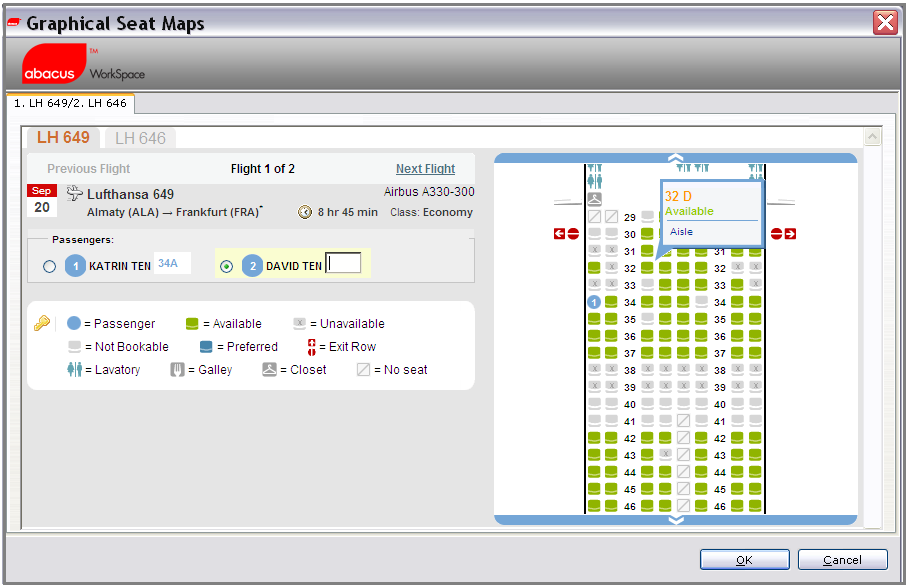Click the panel scrollbar up arrow
This screenshot has width=907, height=586.
[x=872, y=137]
